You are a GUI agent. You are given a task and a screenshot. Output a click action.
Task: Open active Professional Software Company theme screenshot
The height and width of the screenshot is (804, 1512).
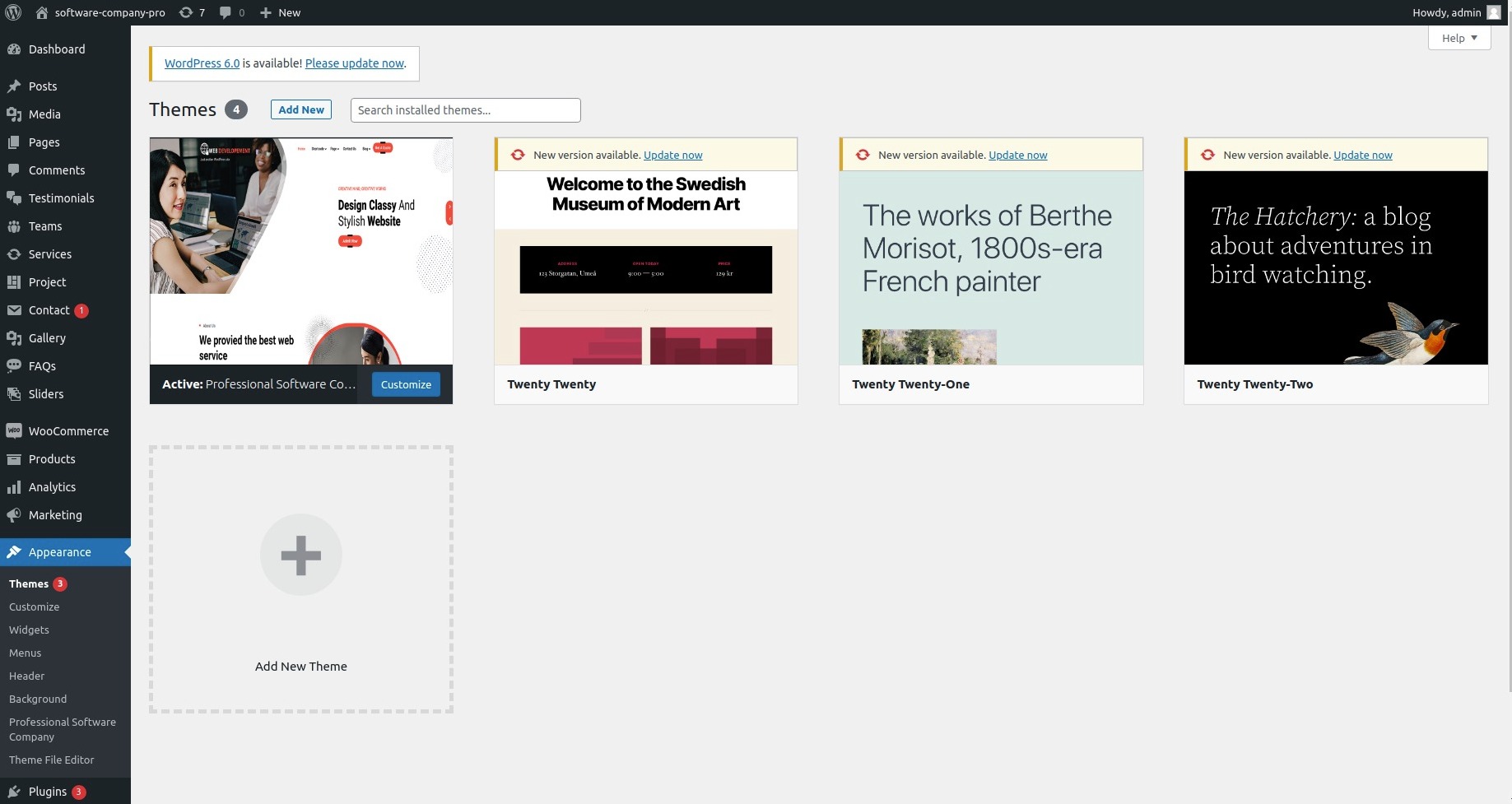tap(301, 251)
